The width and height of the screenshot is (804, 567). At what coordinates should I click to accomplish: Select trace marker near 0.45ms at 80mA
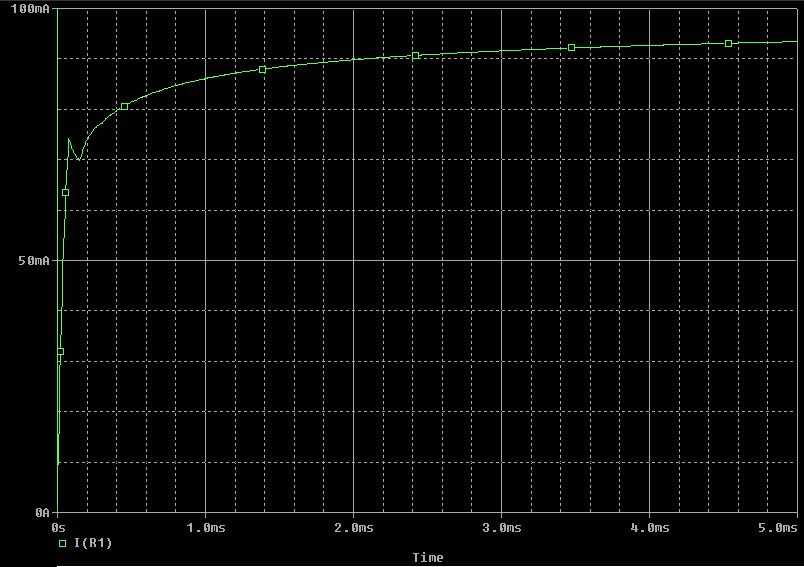click(x=125, y=106)
